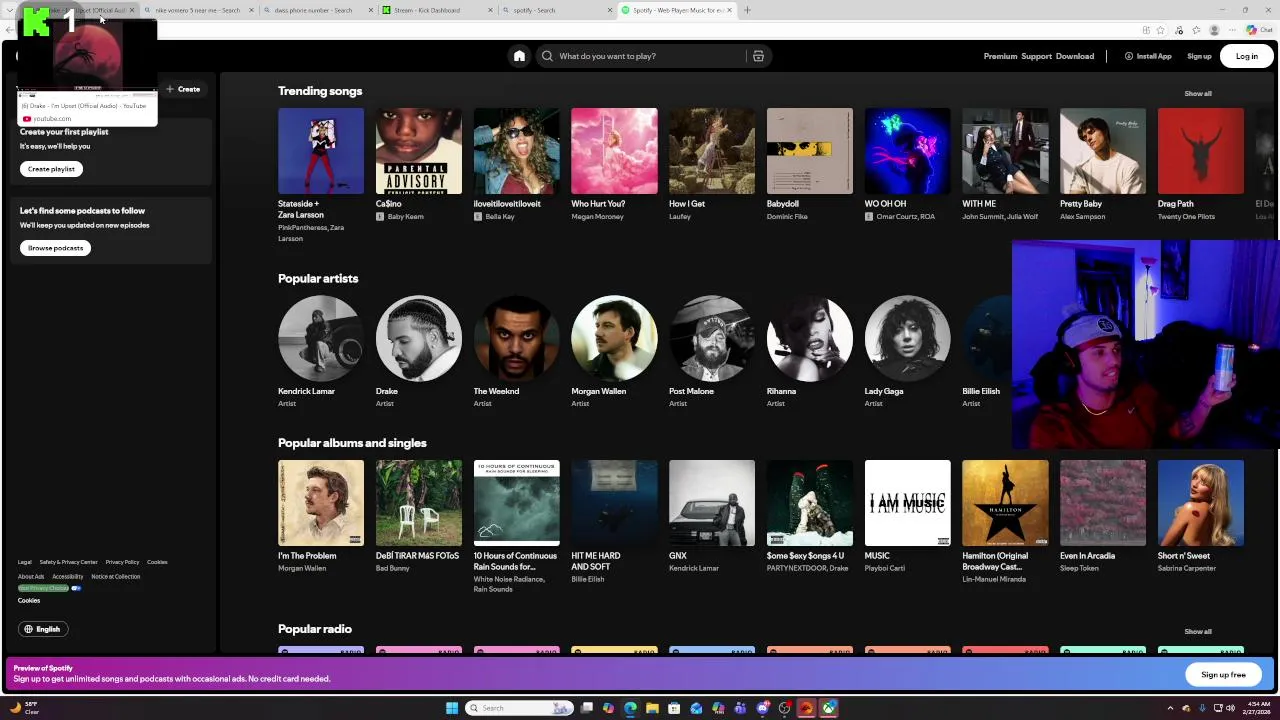Open Microsoft Teams from the taskbar
Image resolution: width=1280 pixels, height=720 pixels.
pos(740,708)
